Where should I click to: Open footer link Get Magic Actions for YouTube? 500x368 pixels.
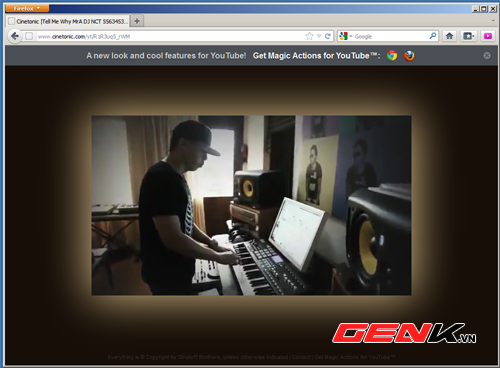pos(355,357)
